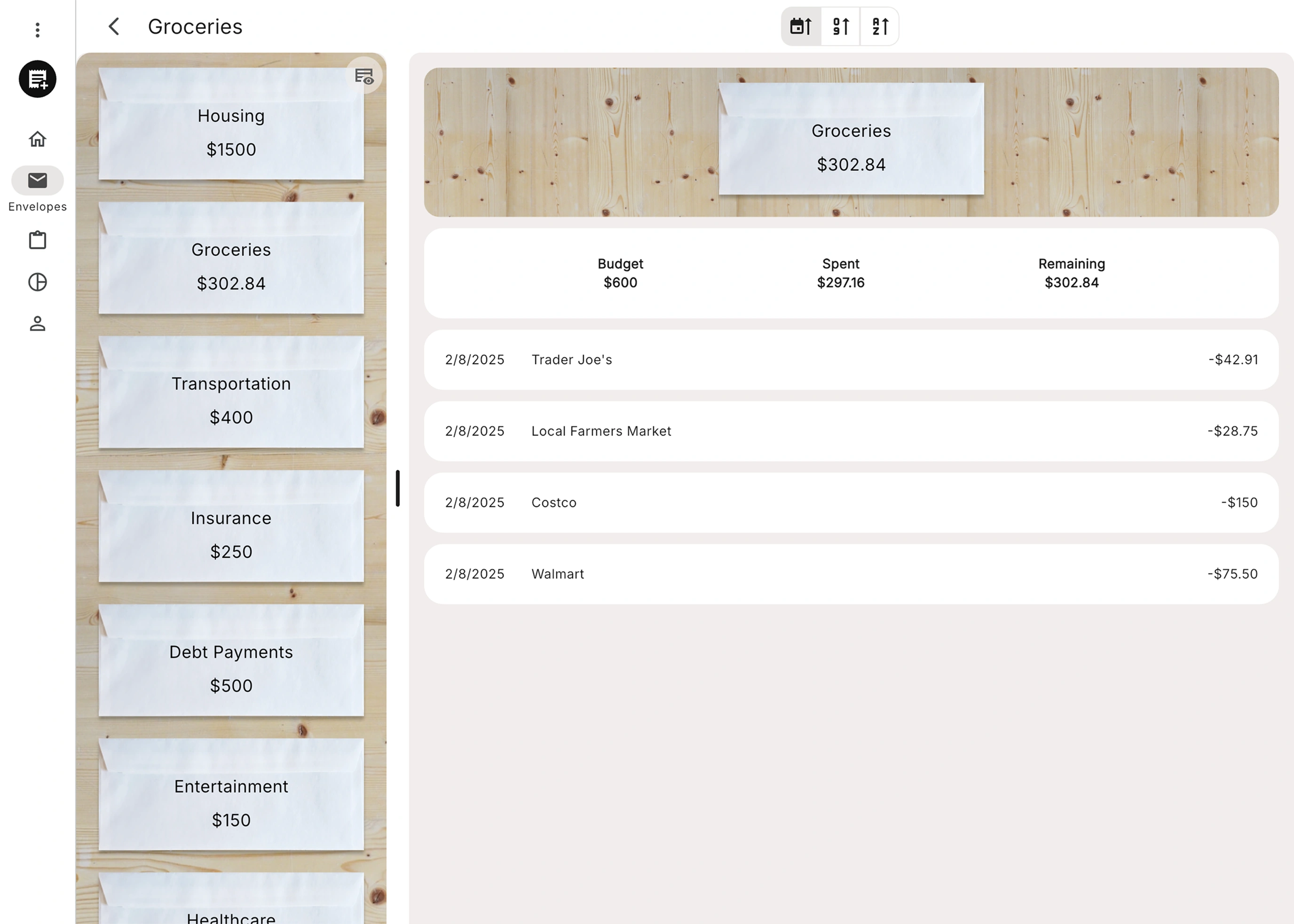The height and width of the screenshot is (924, 1294).
Task: Open the Debt Payments envelope
Action: click(x=231, y=660)
